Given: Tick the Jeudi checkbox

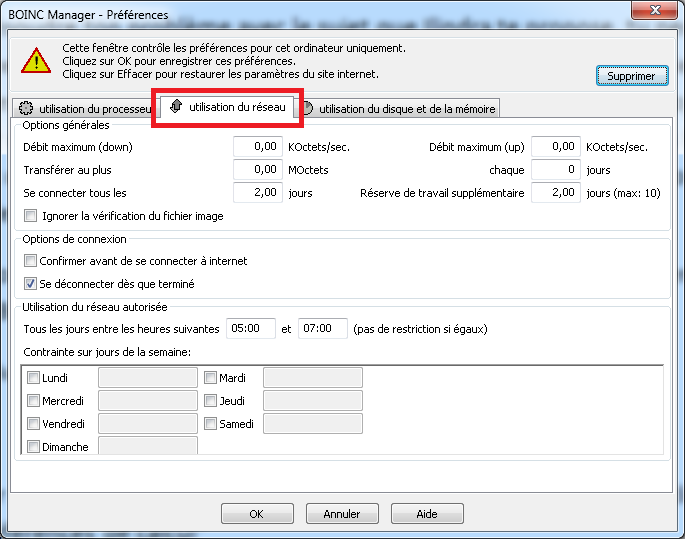Looking at the screenshot, I should click(x=210, y=401).
